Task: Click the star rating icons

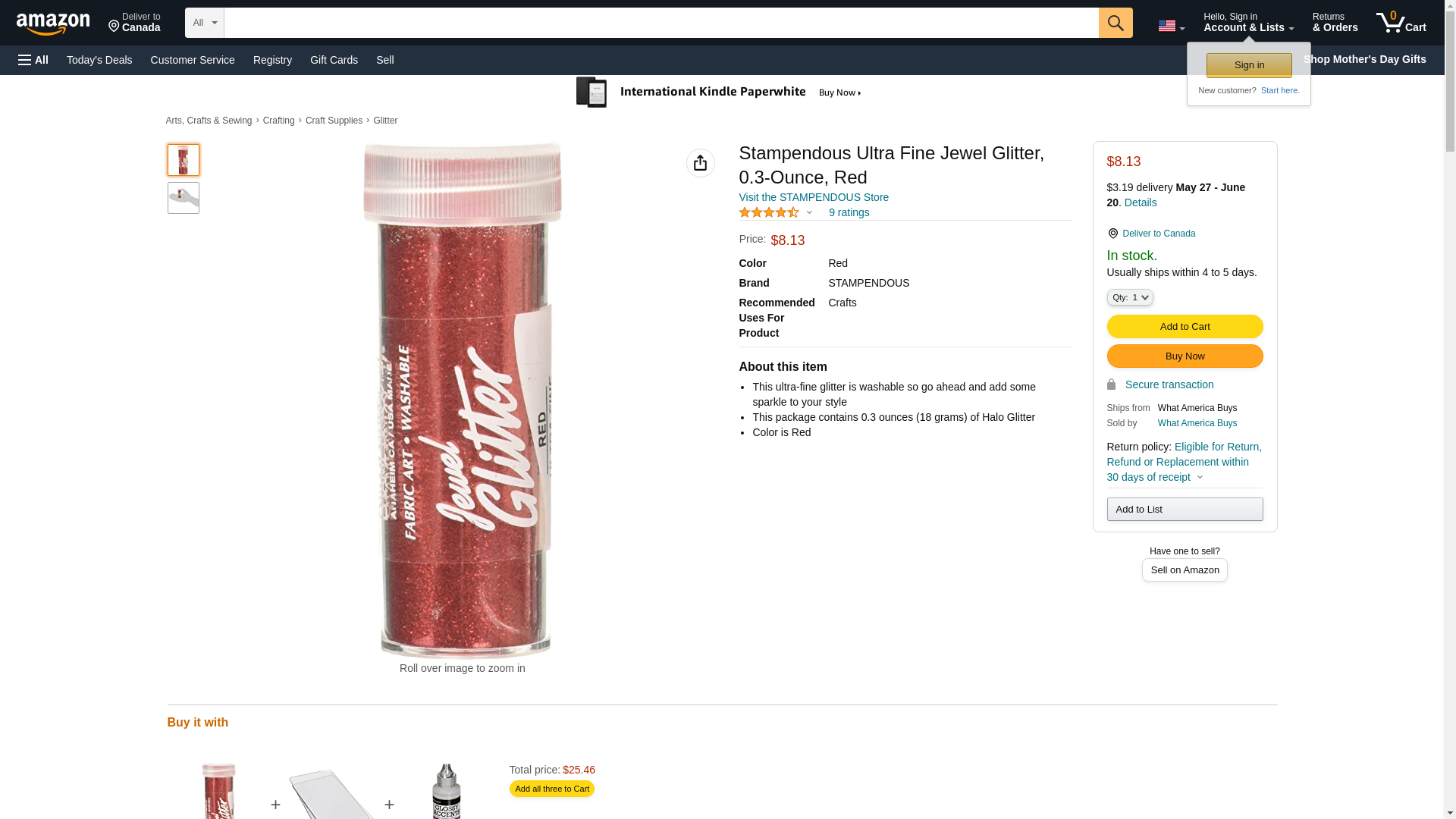Action: click(769, 212)
